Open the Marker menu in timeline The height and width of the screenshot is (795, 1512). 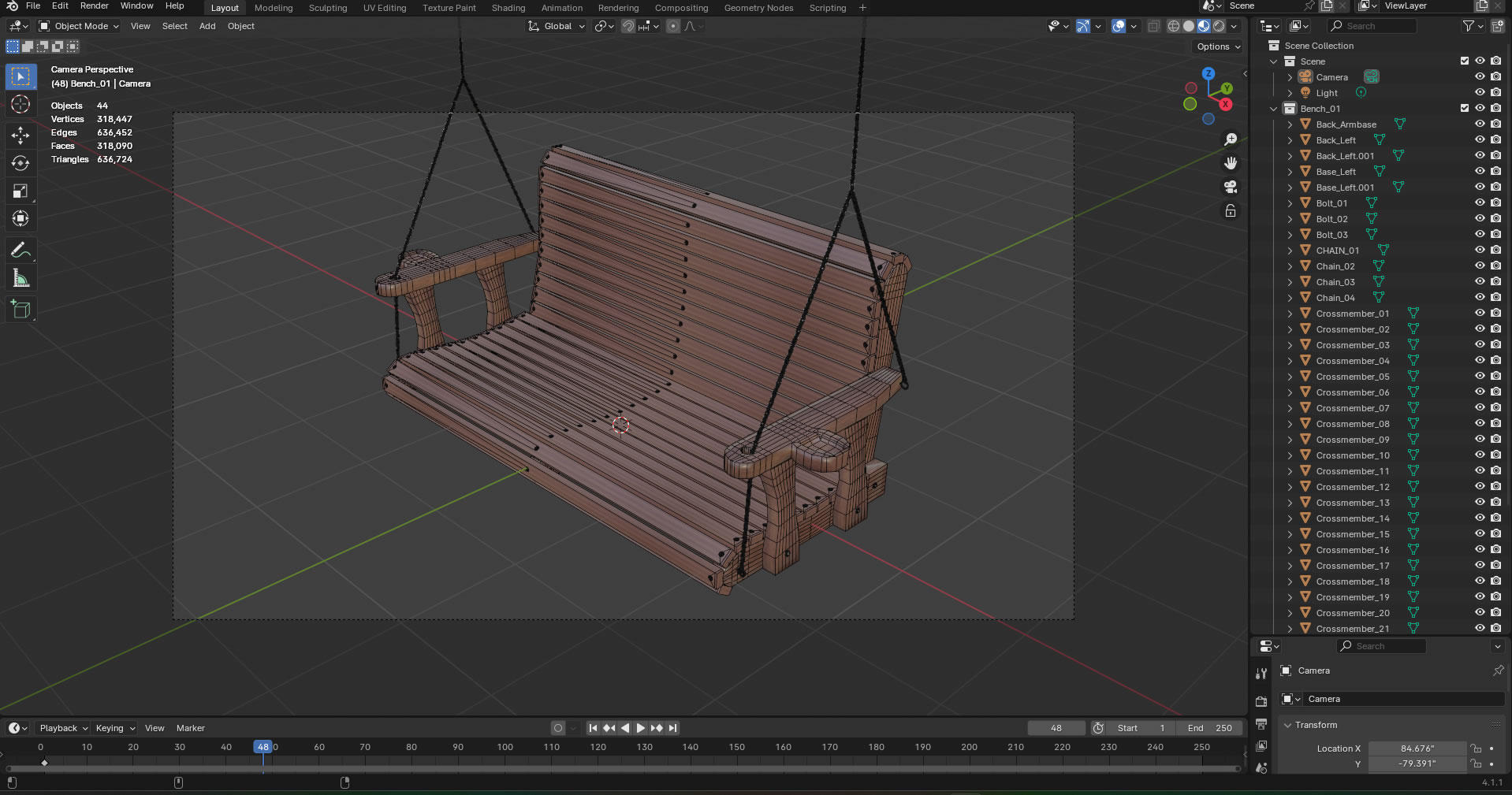pyautogui.click(x=190, y=728)
